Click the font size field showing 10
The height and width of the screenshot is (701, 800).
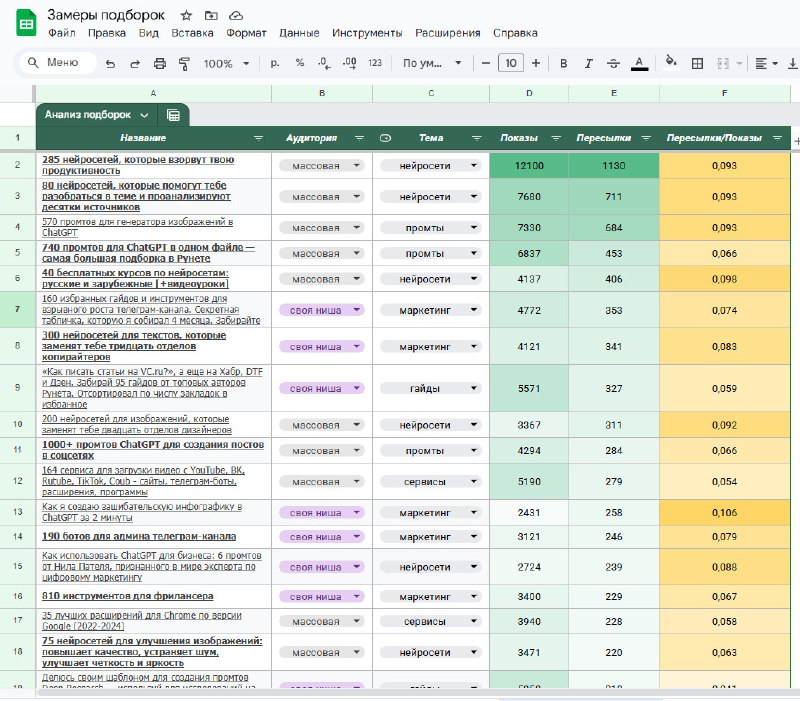pos(511,63)
